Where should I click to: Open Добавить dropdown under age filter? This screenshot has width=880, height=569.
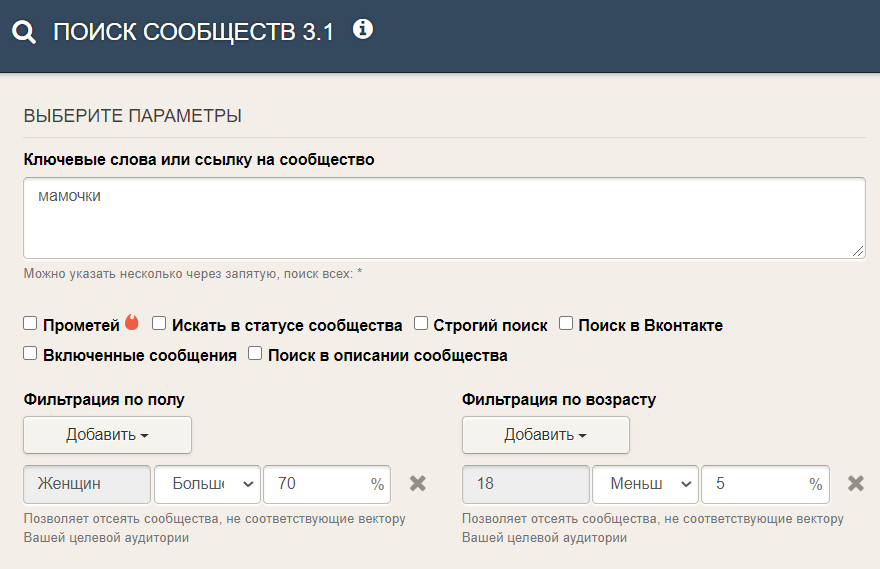(545, 435)
